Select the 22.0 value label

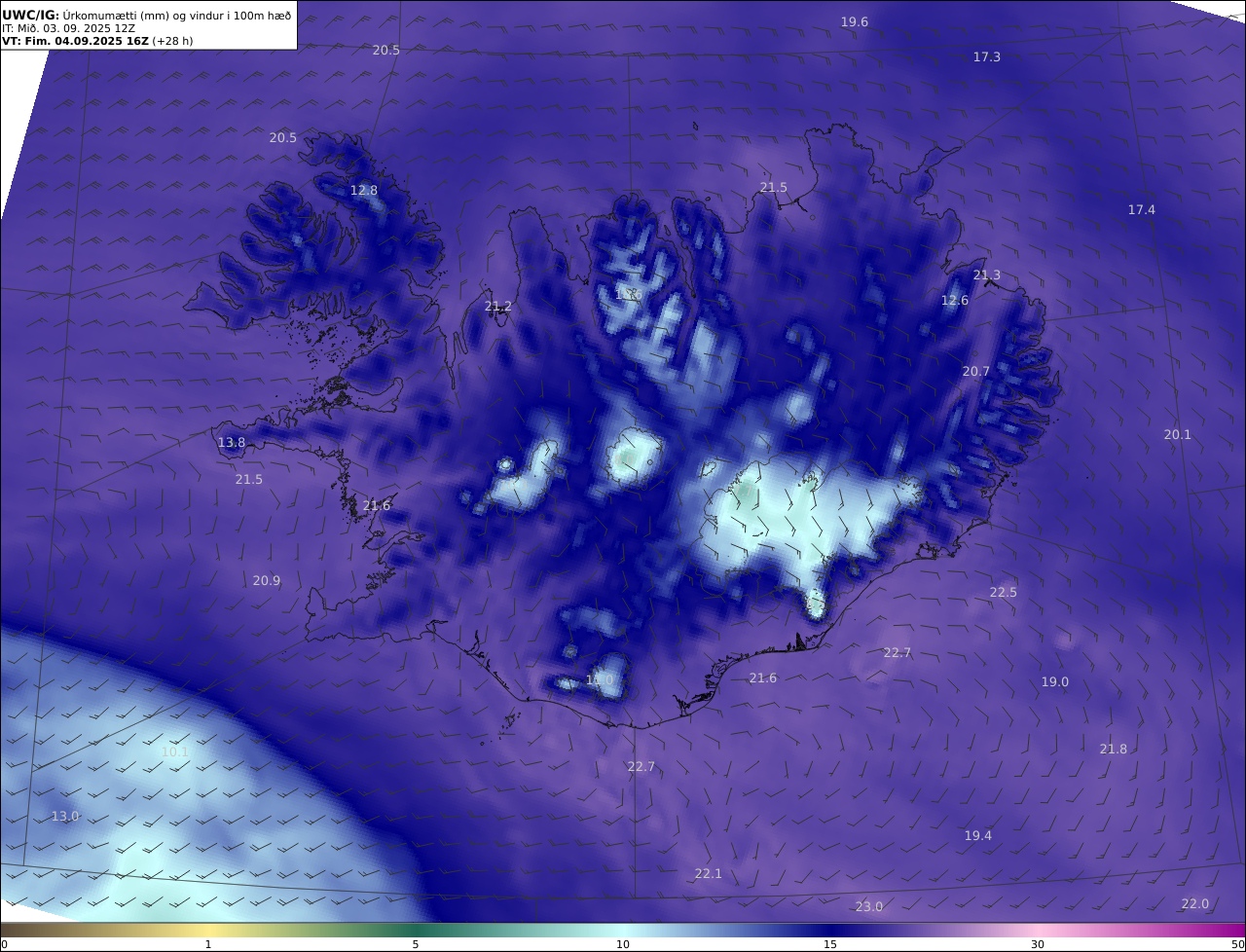coord(1195,904)
